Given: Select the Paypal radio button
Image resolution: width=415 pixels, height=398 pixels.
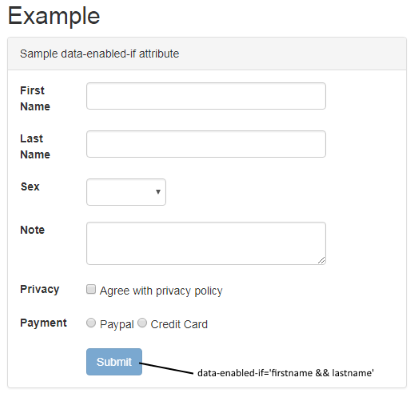Looking at the screenshot, I should [91, 323].
